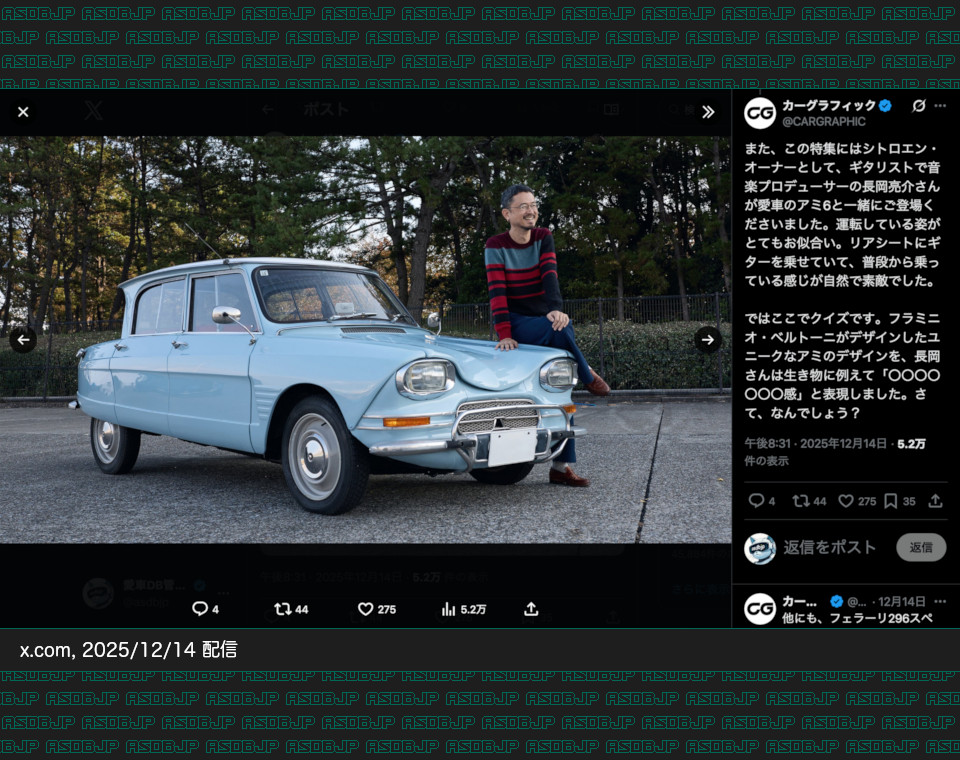
Task: Share the post using the upload icon
Action: 935,501
